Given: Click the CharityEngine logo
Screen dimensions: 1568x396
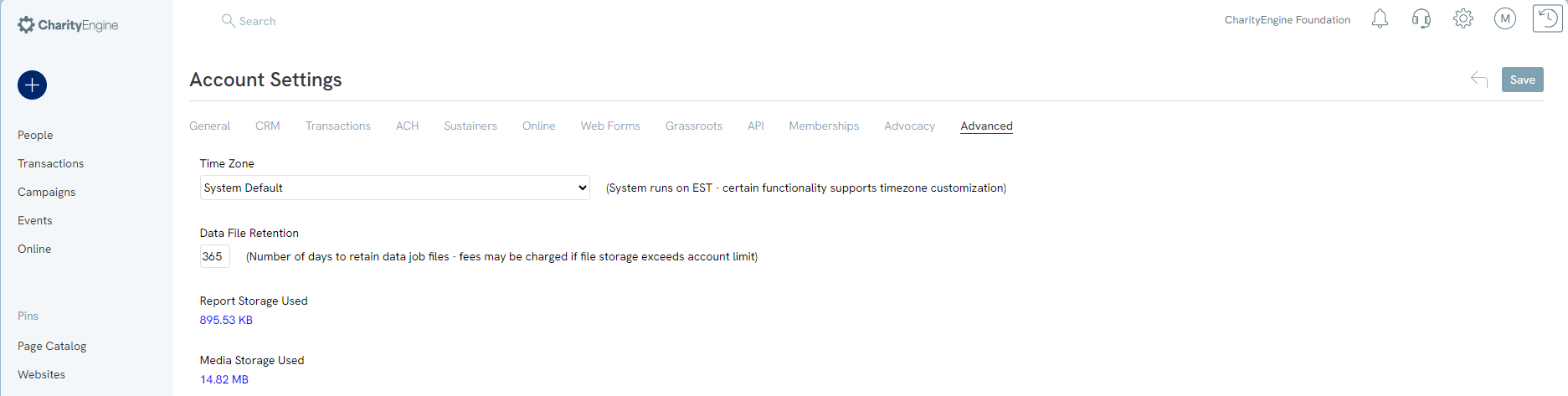Looking at the screenshot, I should [68, 25].
